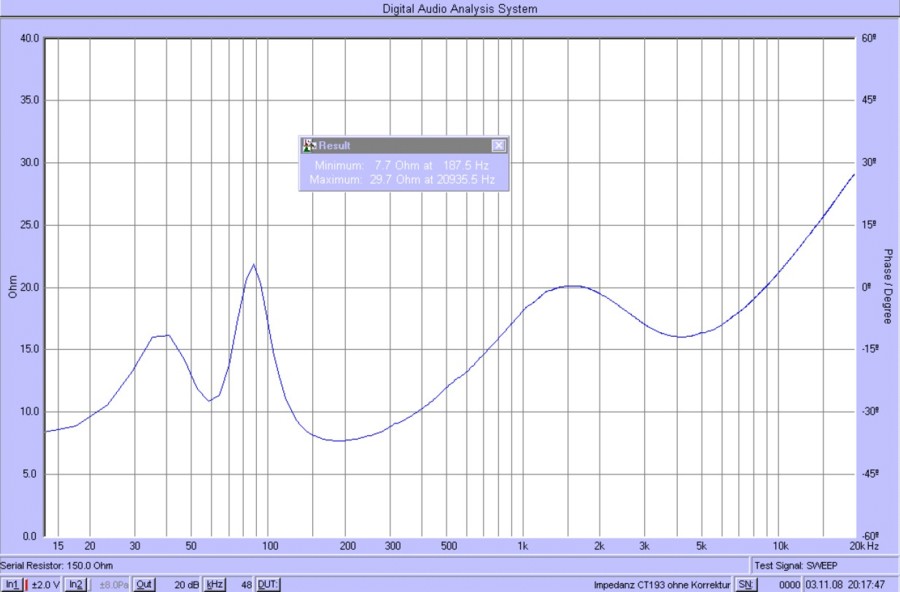Click the Impedanz CT193 ohne Korrektur label

(661, 584)
